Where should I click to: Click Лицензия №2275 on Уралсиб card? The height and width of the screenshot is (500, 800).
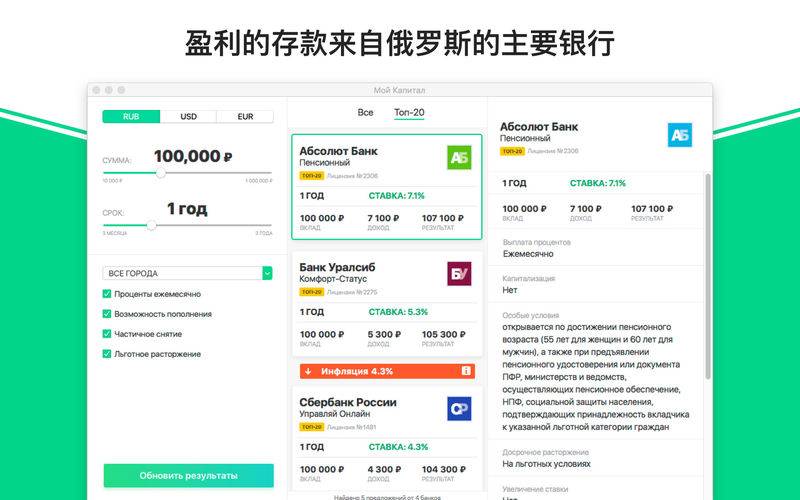352,292
